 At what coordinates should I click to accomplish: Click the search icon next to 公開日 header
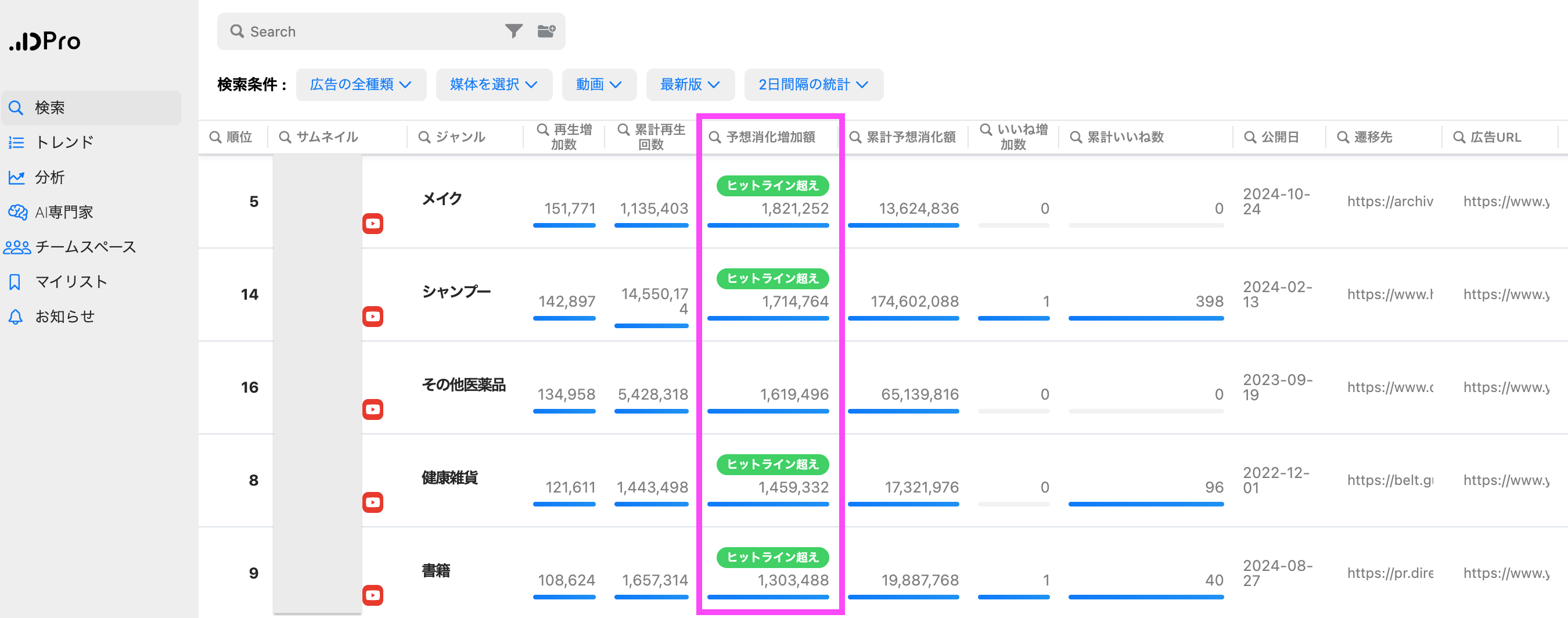pyautogui.click(x=1250, y=137)
